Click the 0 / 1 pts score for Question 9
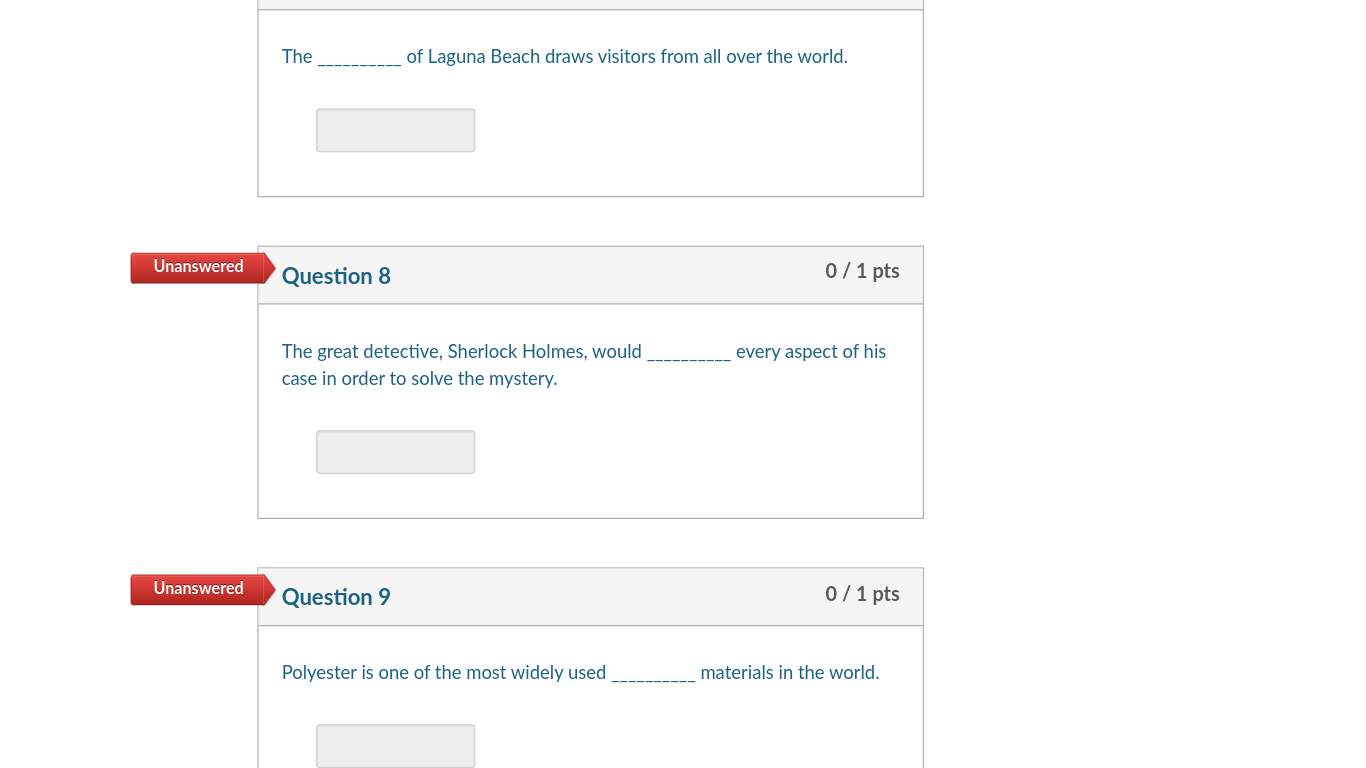The image size is (1366, 768). (862, 594)
